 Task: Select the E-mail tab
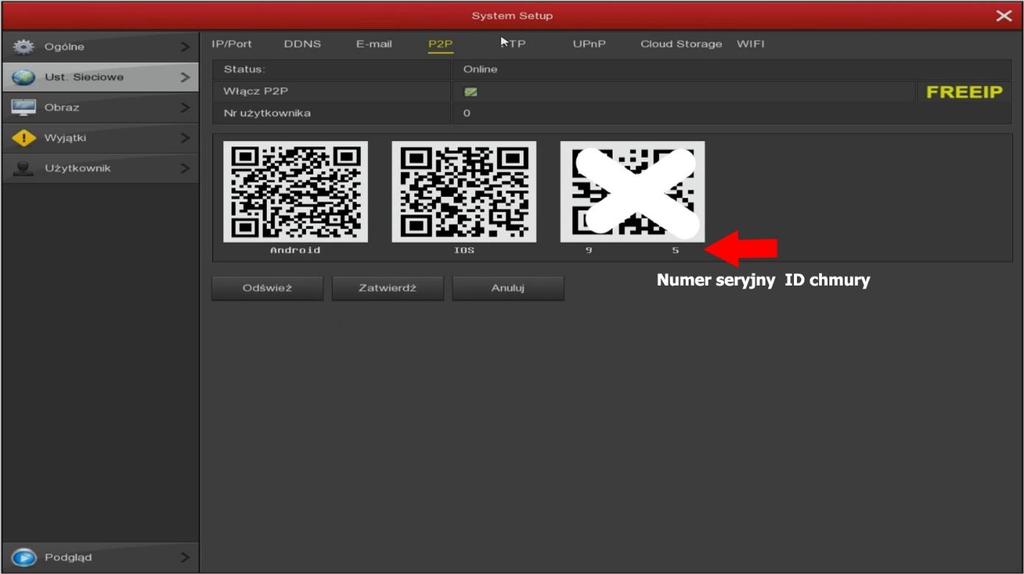[374, 44]
